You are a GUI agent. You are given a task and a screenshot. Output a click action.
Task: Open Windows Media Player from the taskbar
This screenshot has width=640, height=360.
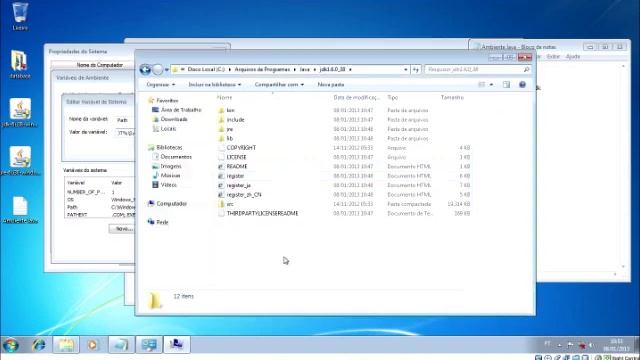tap(93, 345)
